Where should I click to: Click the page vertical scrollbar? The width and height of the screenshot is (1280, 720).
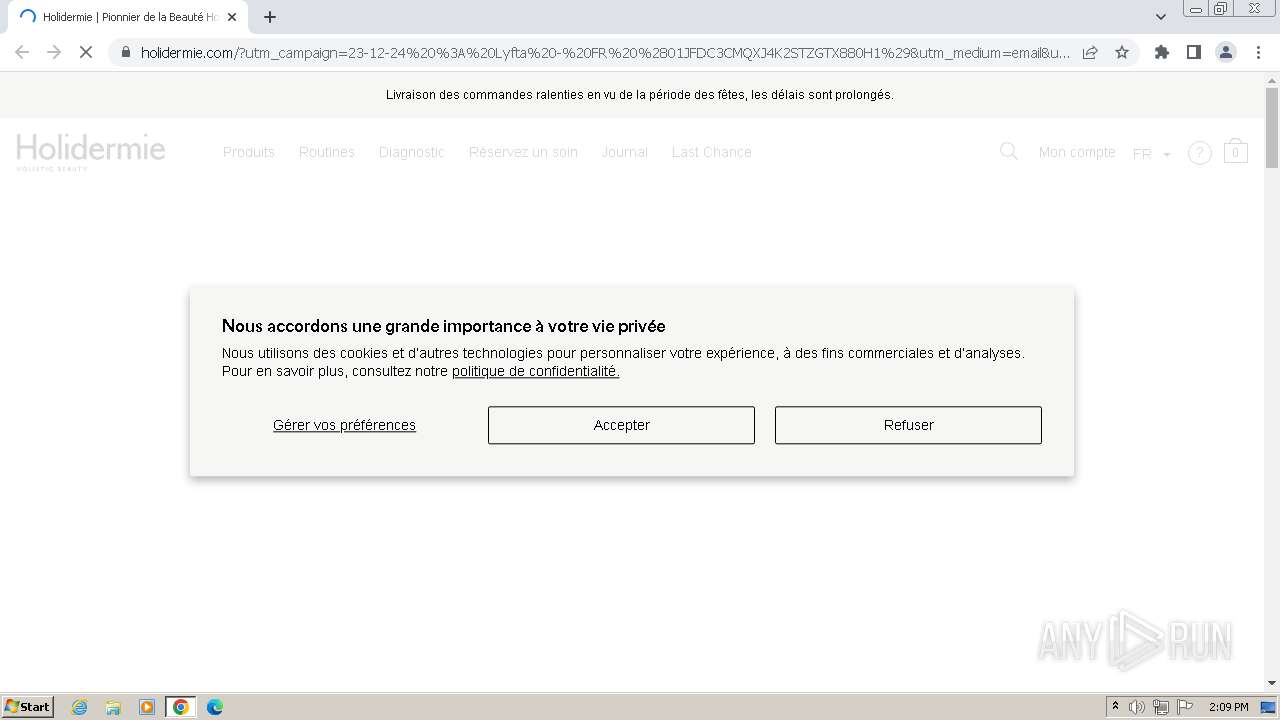point(1272,128)
